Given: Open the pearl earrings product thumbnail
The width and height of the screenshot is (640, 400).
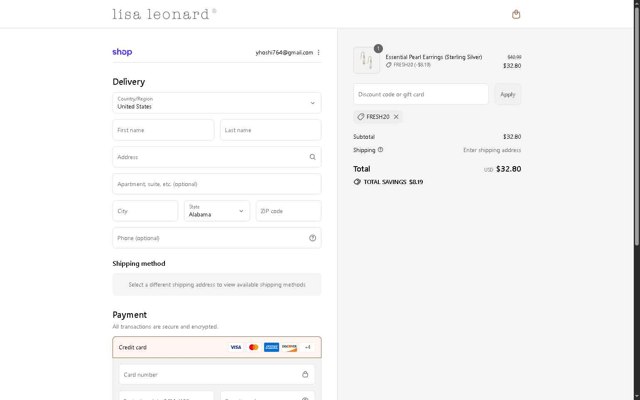Looking at the screenshot, I should 367,60.
